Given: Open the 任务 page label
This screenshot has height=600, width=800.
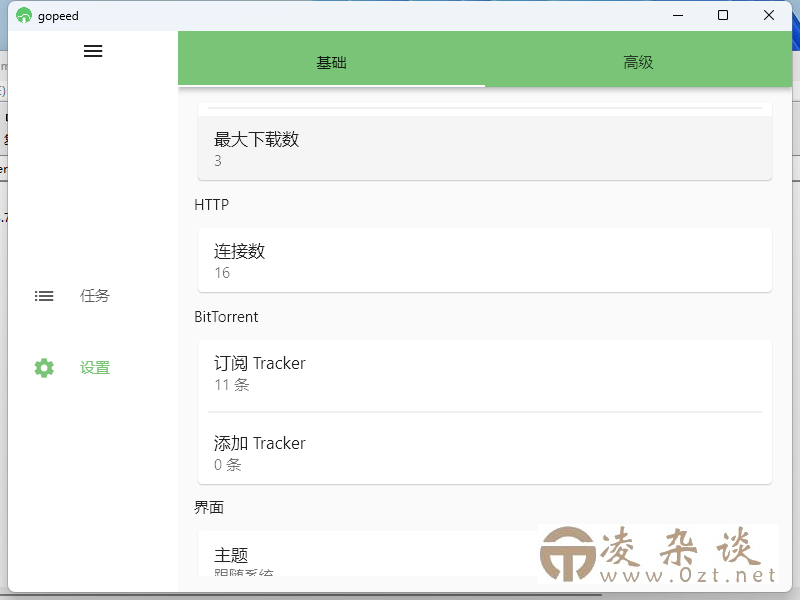Looking at the screenshot, I should (x=95, y=296).
